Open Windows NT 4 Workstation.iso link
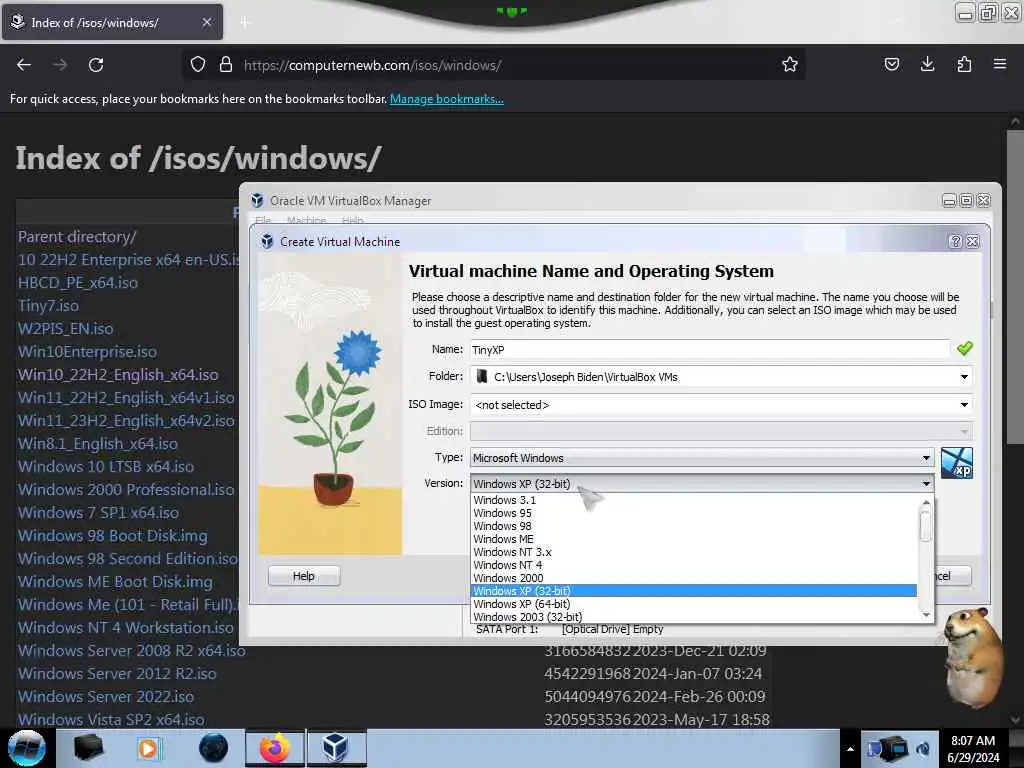This screenshot has height=768, width=1024. point(125,628)
